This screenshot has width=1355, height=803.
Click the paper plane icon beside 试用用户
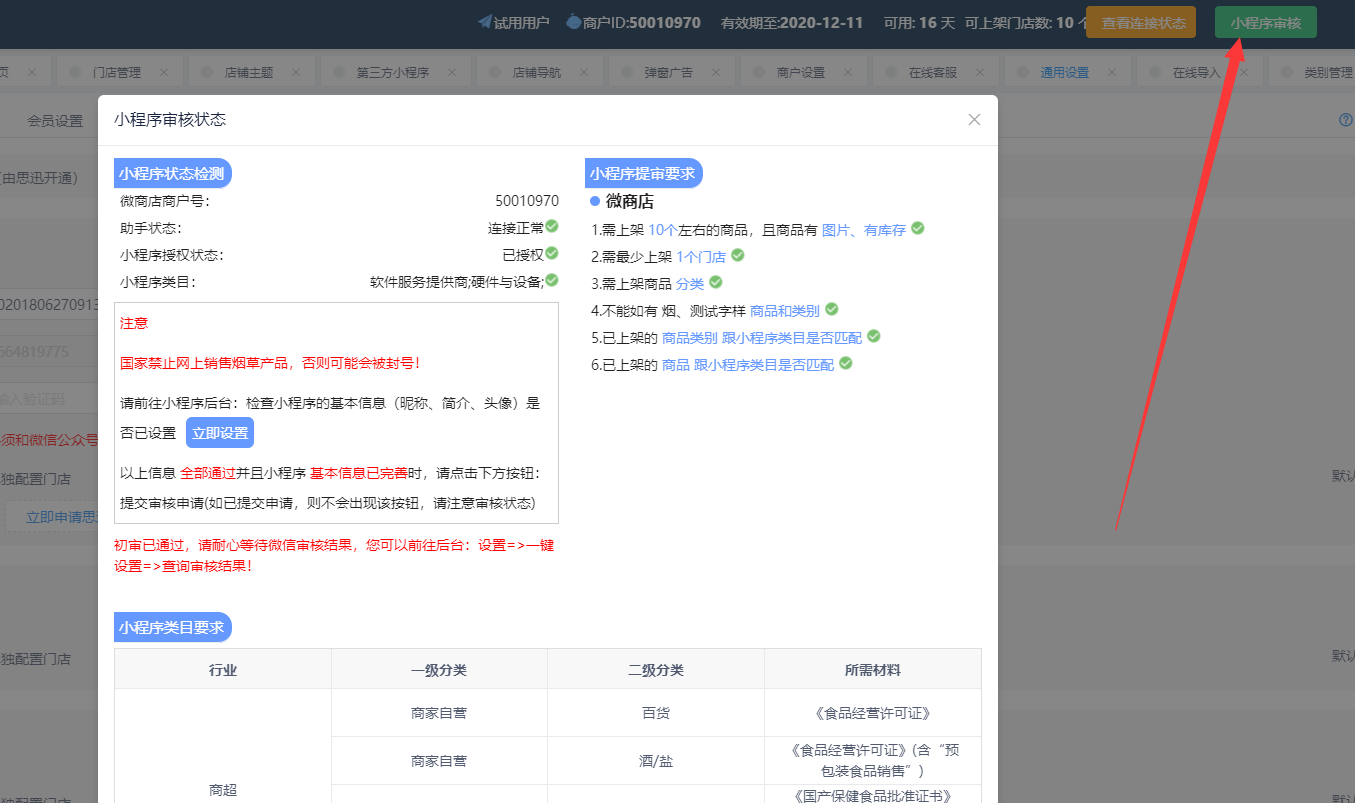[x=485, y=22]
